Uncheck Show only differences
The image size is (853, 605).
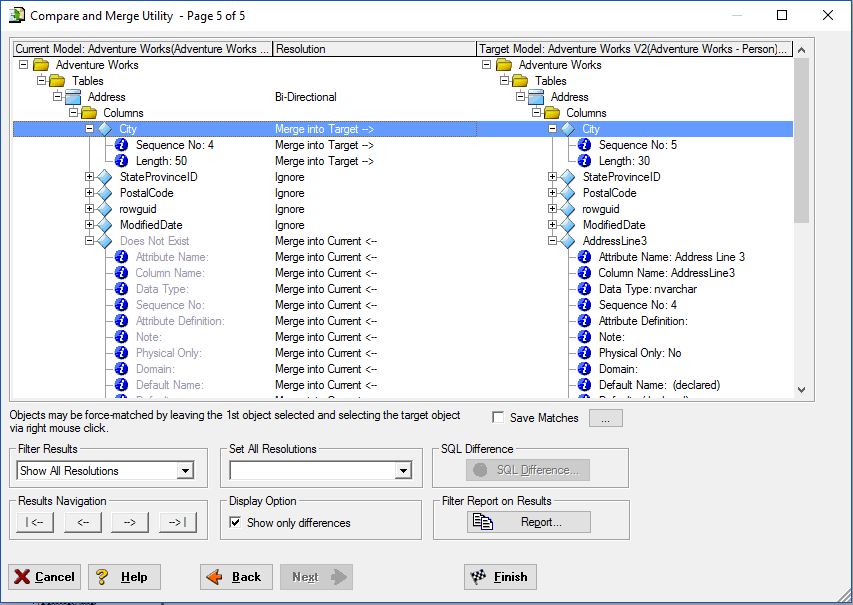click(235, 522)
